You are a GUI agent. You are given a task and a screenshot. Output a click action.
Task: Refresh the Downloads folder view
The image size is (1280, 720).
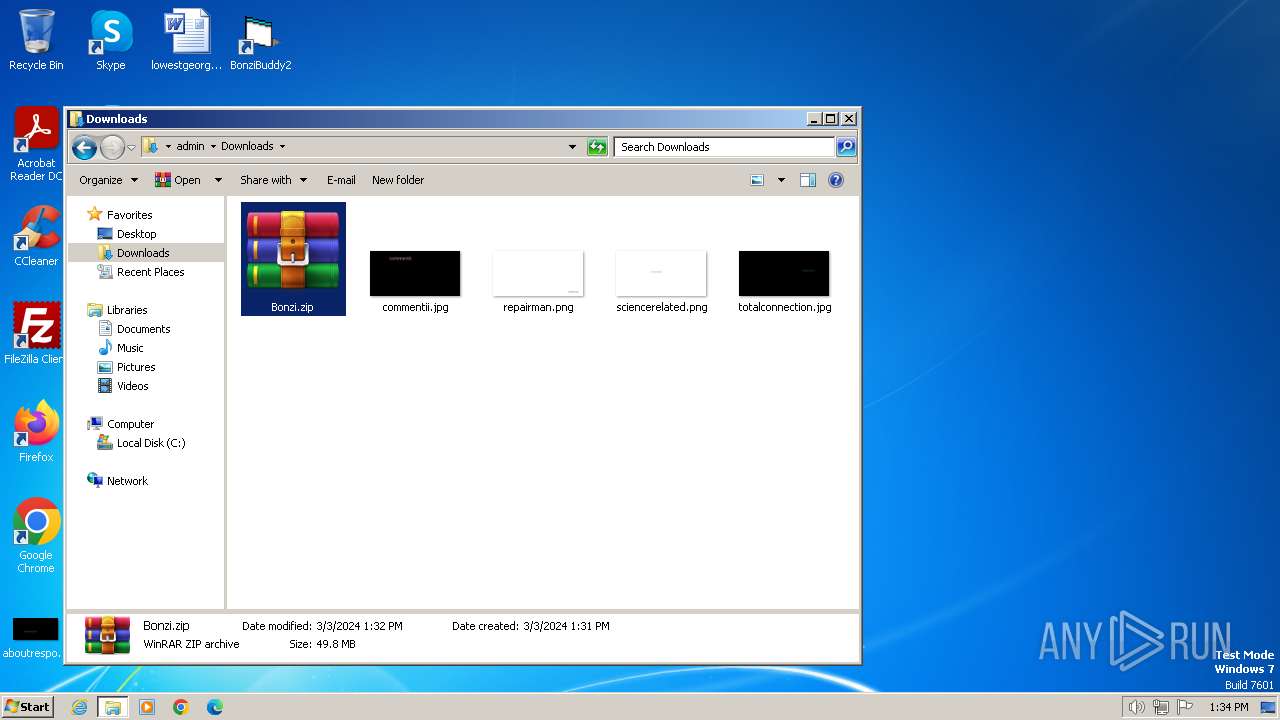coord(597,147)
